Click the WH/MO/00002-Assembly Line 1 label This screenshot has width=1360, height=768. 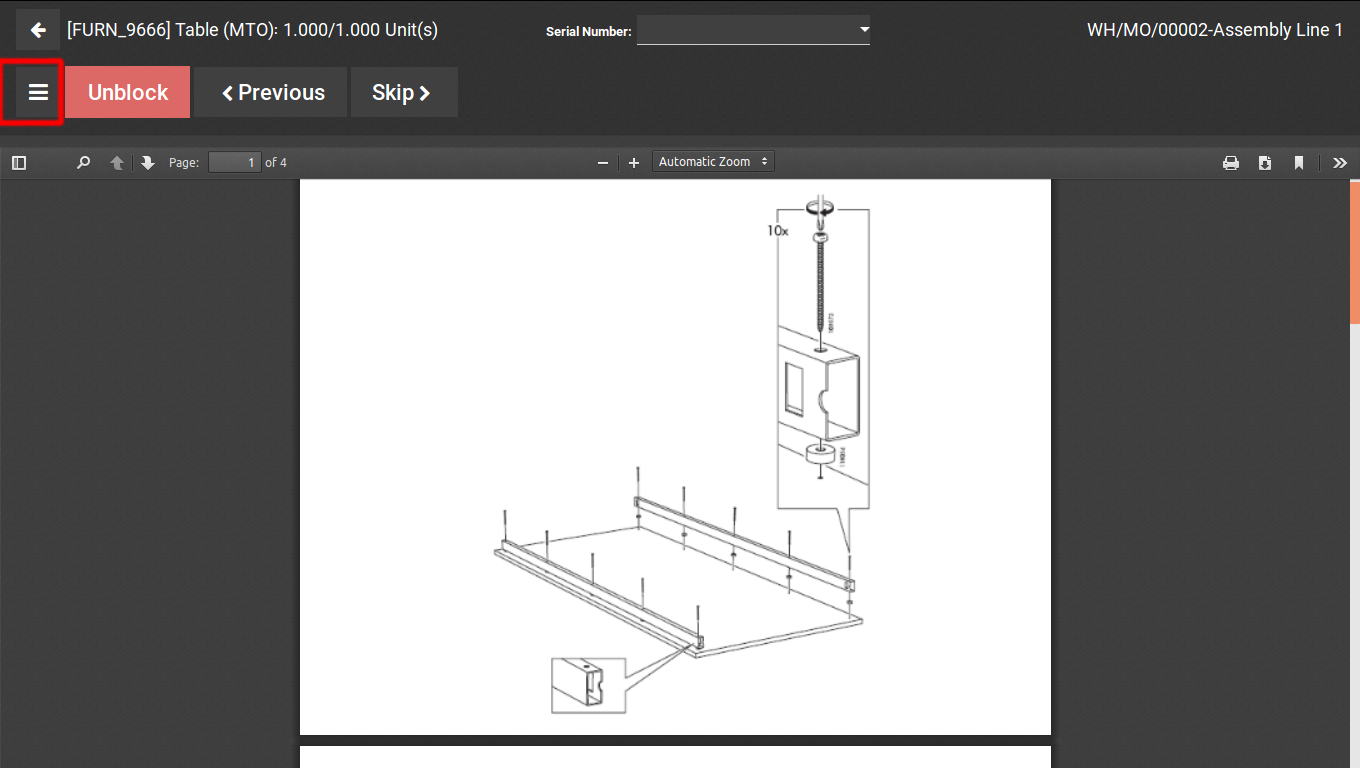coord(1215,30)
